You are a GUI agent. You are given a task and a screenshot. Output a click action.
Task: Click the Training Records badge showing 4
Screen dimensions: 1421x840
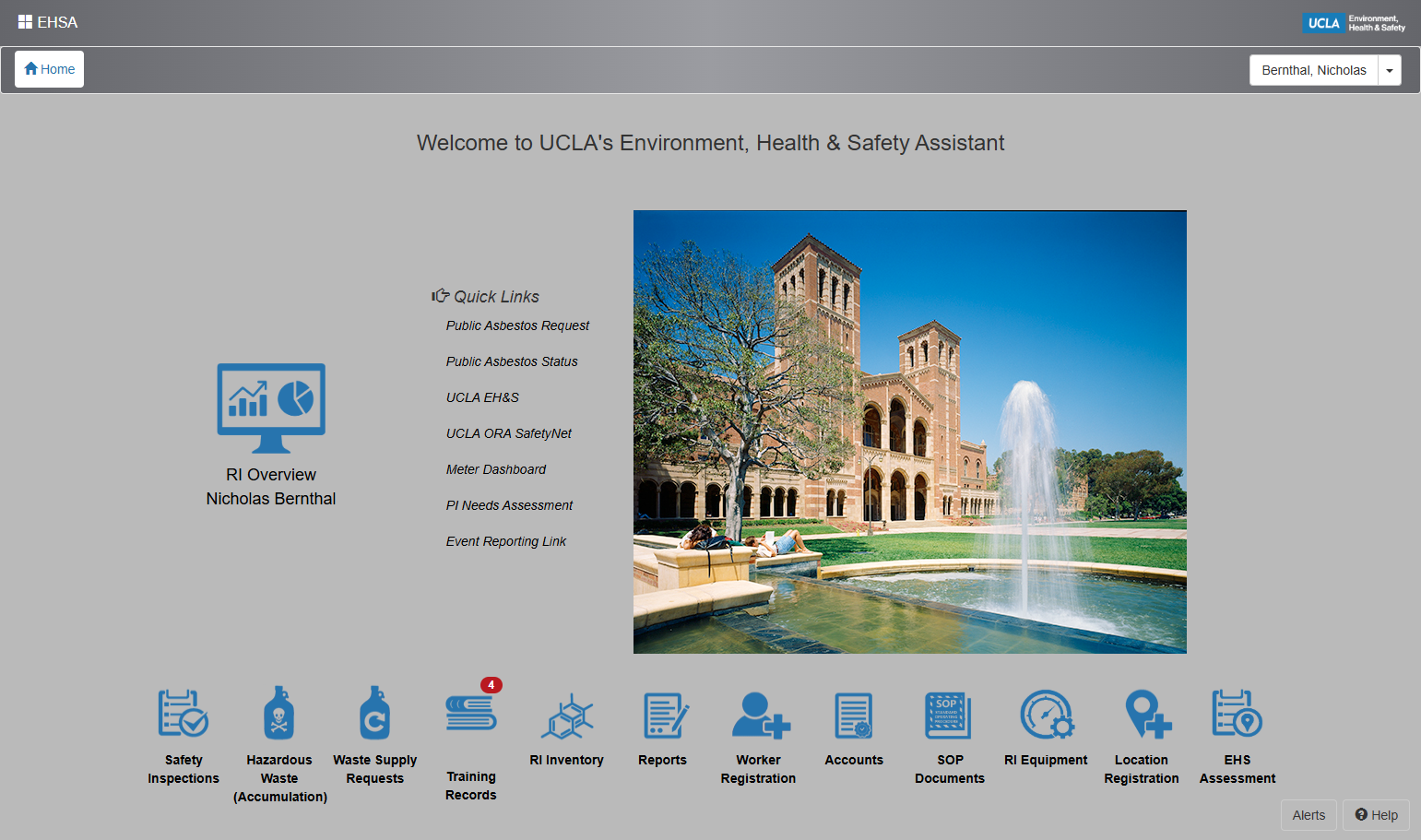tap(491, 685)
